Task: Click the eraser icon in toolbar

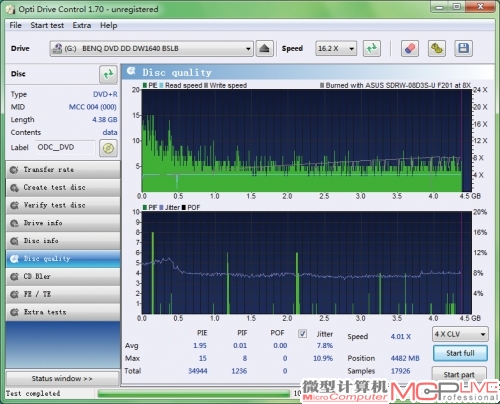Action: point(410,49)
